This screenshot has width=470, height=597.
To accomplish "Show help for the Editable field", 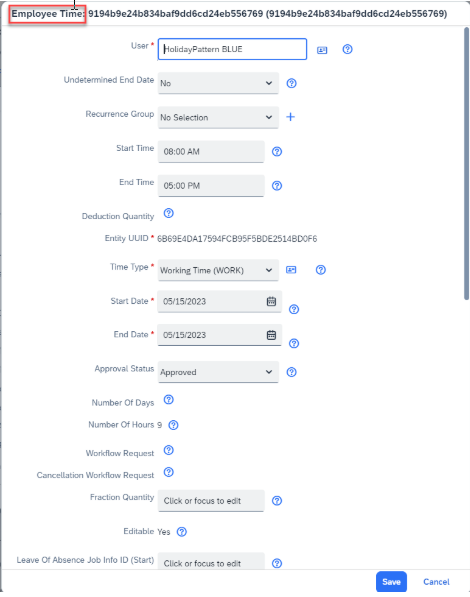I will 182,532.
